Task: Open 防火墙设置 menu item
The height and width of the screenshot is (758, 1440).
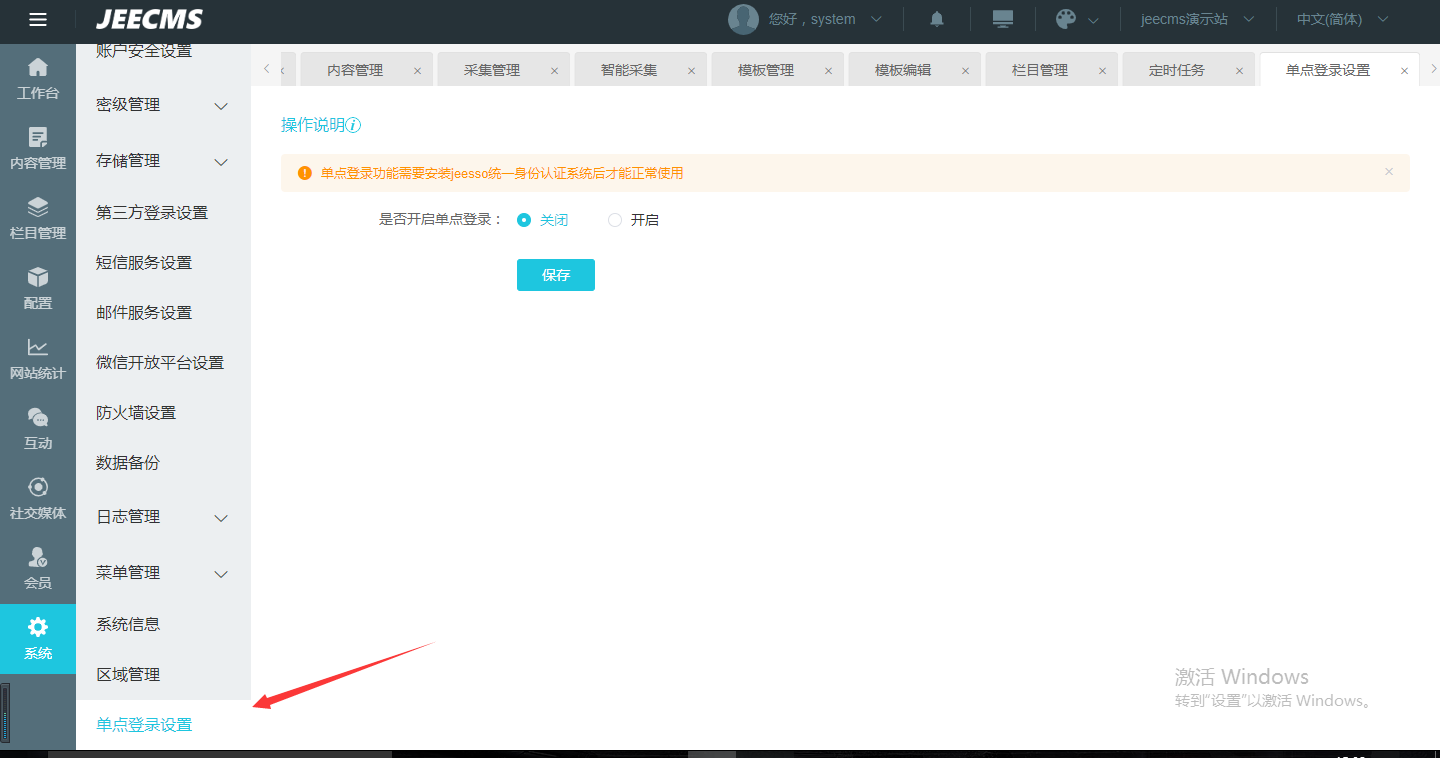Action: [x=136, y=412]
